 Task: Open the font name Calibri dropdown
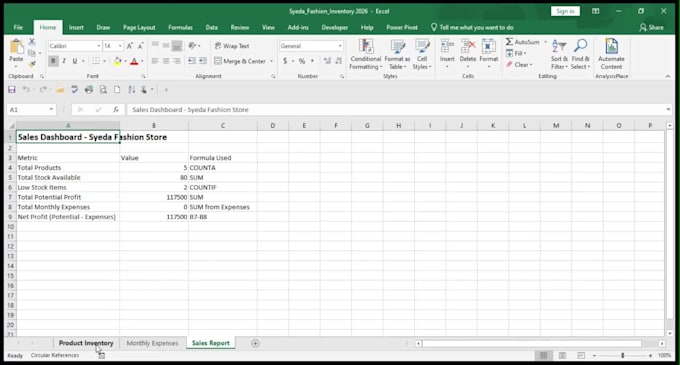point(99,46)
